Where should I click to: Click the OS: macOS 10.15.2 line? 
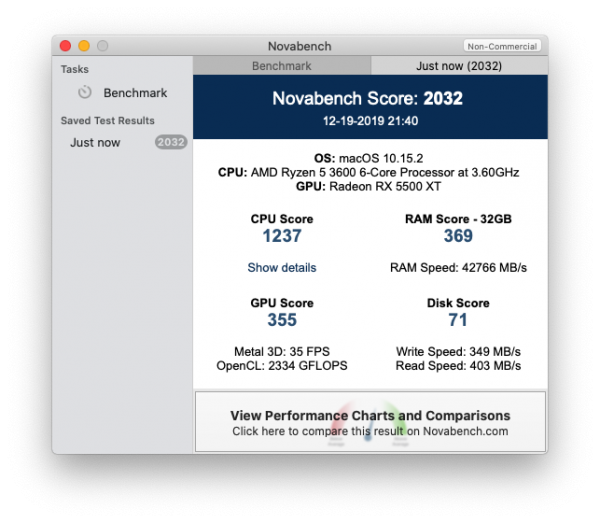coord(368,158)
